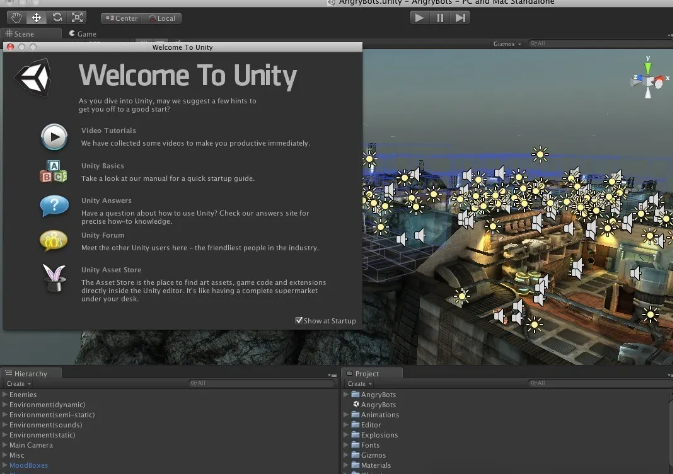Select the Hand tool in toolbar

click(17, 17)
